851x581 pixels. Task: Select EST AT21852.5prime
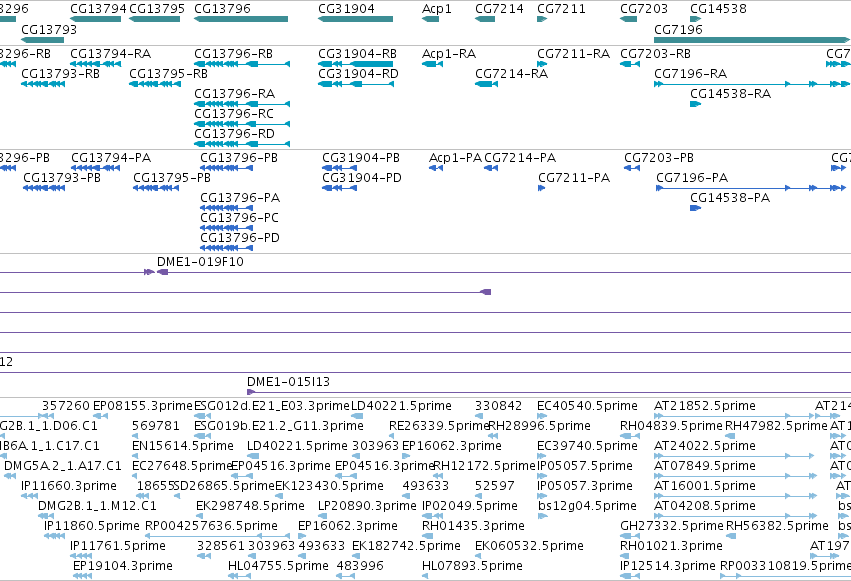pos(704,406)
